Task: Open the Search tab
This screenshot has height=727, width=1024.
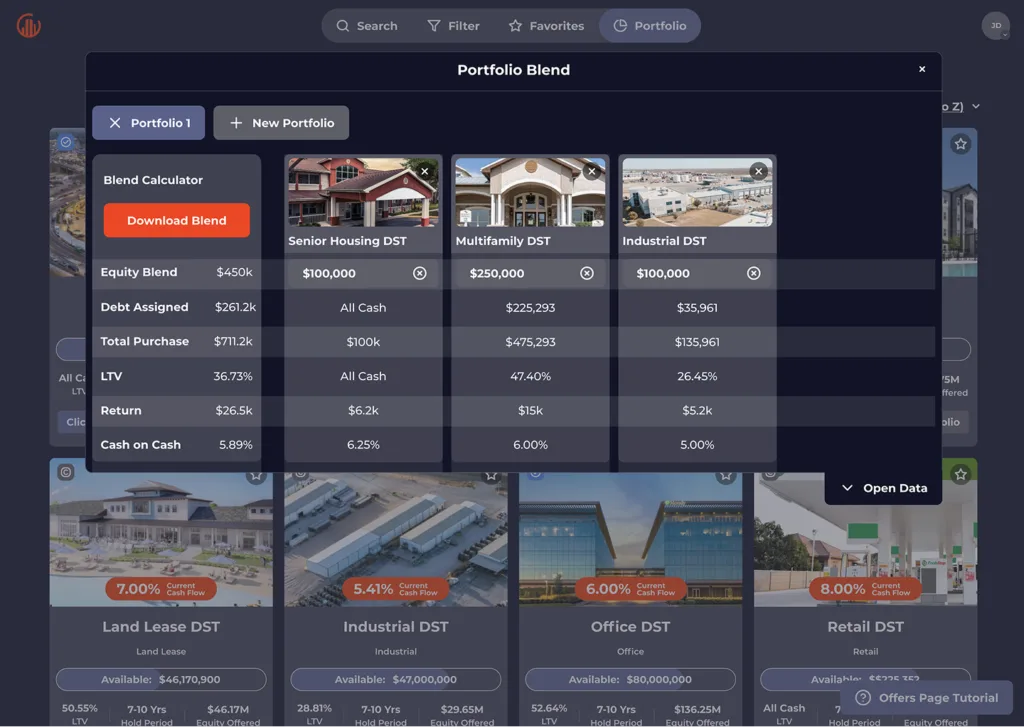Action: (x=367, y=26)
